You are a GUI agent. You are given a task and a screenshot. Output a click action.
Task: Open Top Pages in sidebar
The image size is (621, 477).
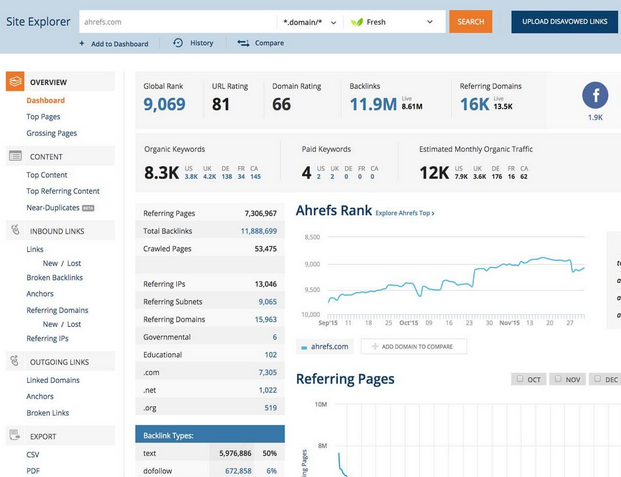click(x=44, y=117)
